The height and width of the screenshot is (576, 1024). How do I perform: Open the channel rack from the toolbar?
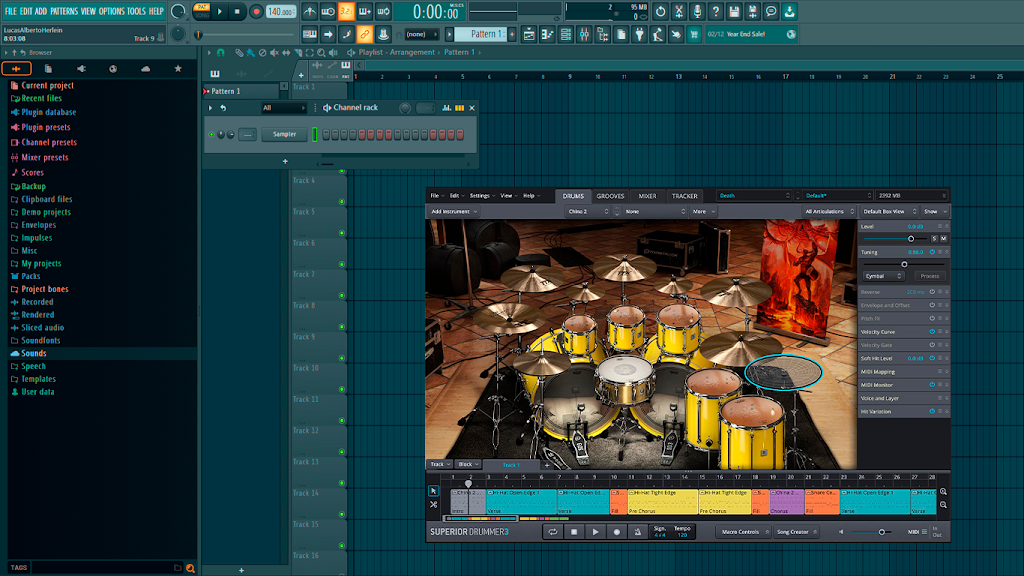pos(566,34)
